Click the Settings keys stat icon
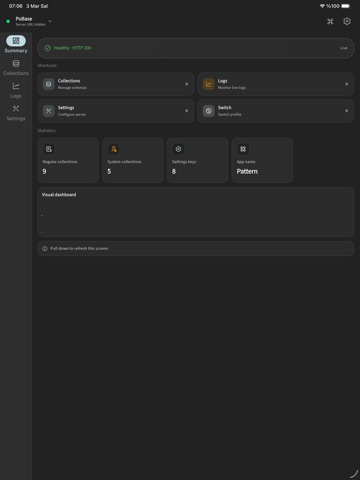This screenshot has height=480, width=360. [x=178, y=149]
